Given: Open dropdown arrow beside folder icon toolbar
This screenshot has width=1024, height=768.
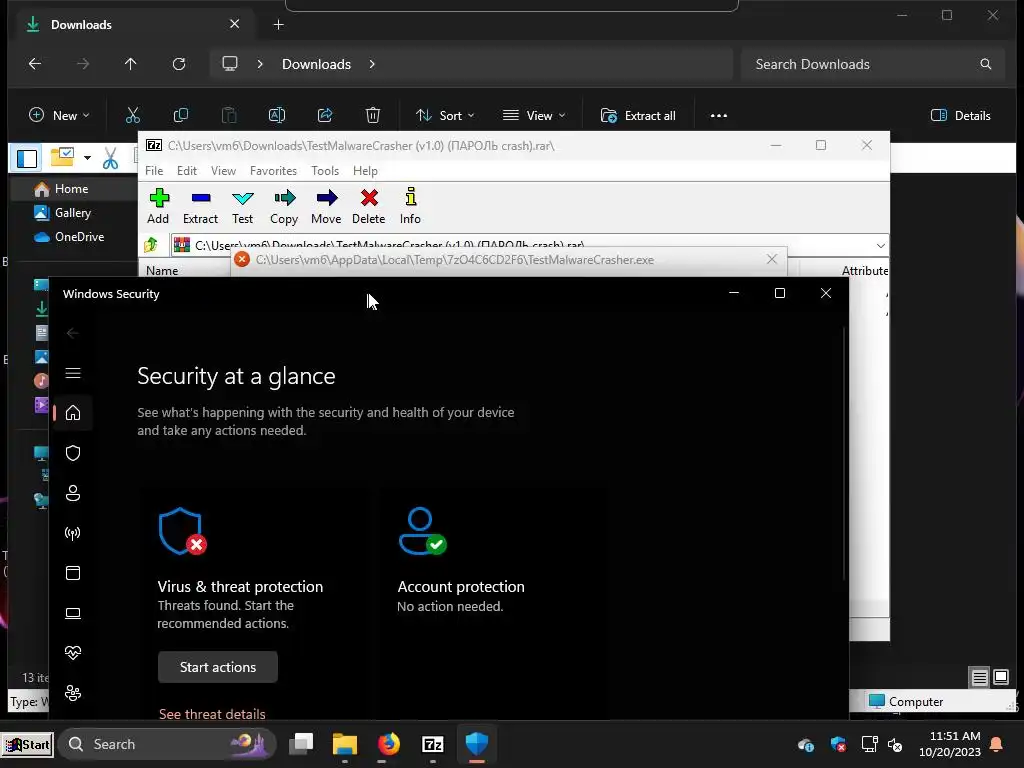Looking at the screenshot, I should tap(87, 157).
